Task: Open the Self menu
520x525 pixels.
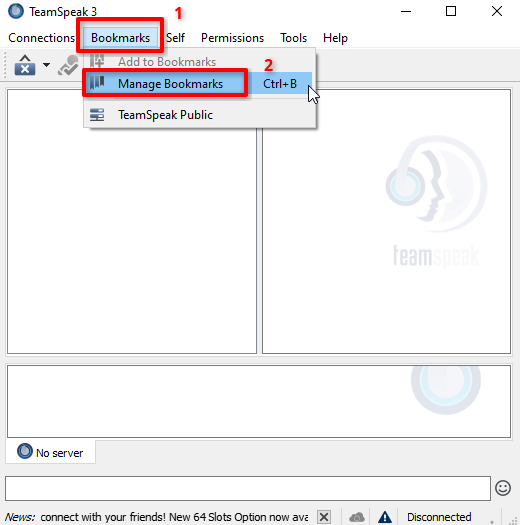Action: click(175, 38)
